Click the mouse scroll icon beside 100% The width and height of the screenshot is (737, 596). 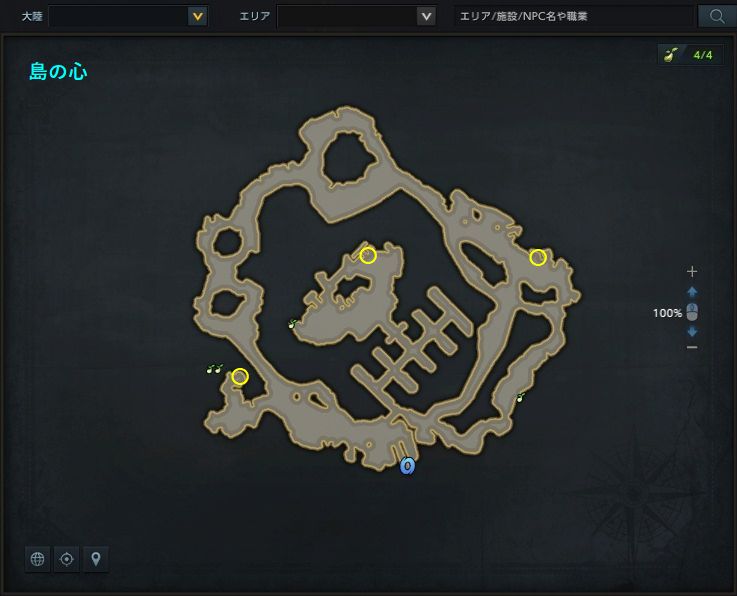(x=692, y=312)
